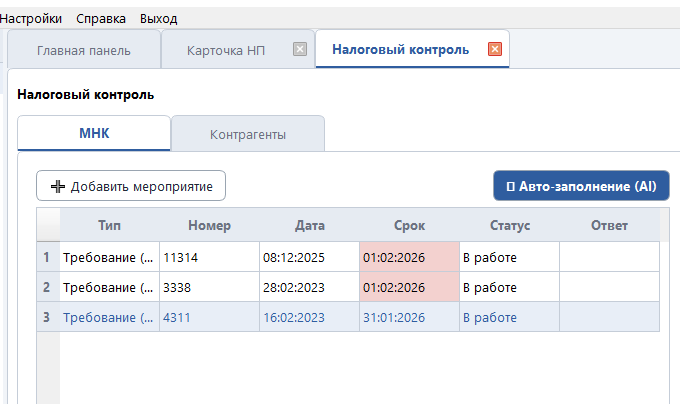The height and width of the screenshot is (404, 680).
Task: Select the МНК sub-tab
Action: pos(94,133)
